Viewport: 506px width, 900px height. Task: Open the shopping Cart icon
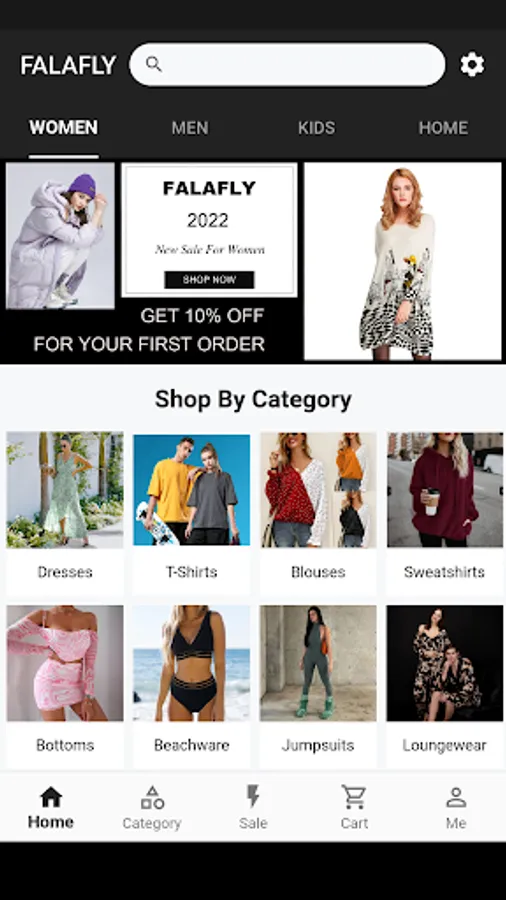354,797
